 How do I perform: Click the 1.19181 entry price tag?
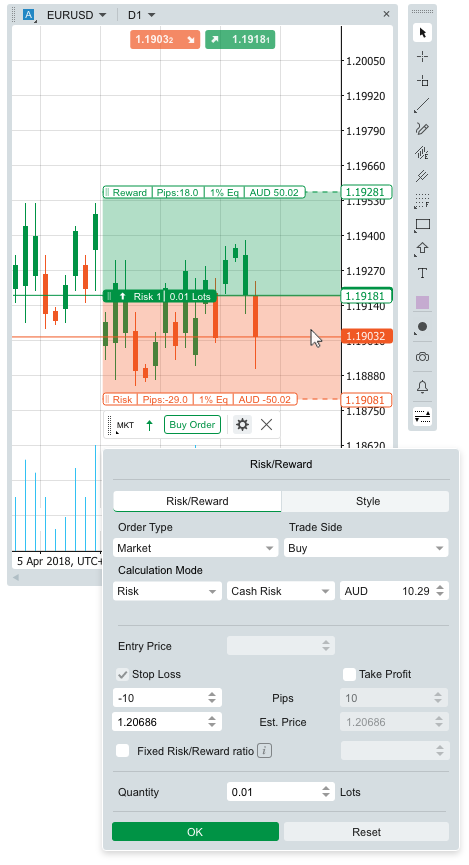pyautogui.click(x=366, y=296)
